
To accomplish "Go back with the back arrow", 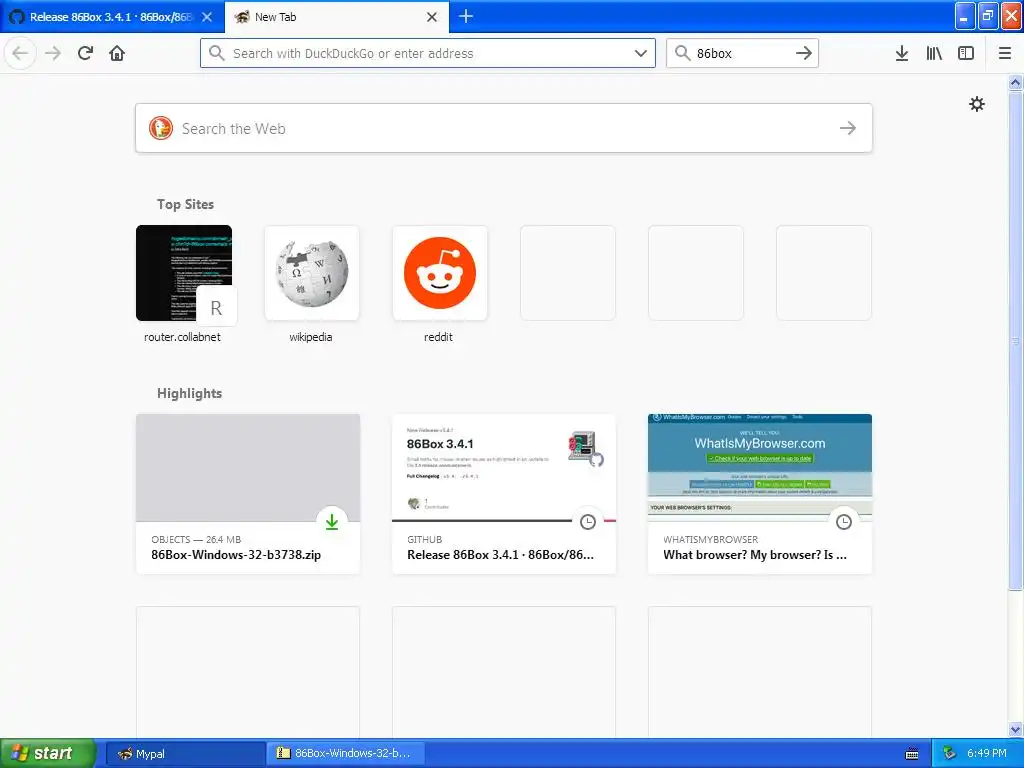I will [x=20, y=53].
